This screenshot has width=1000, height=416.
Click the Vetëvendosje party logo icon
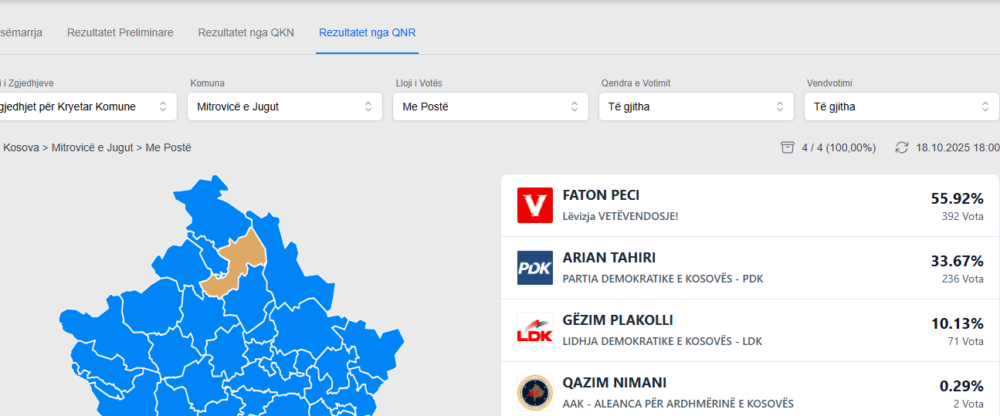[535, 205]
